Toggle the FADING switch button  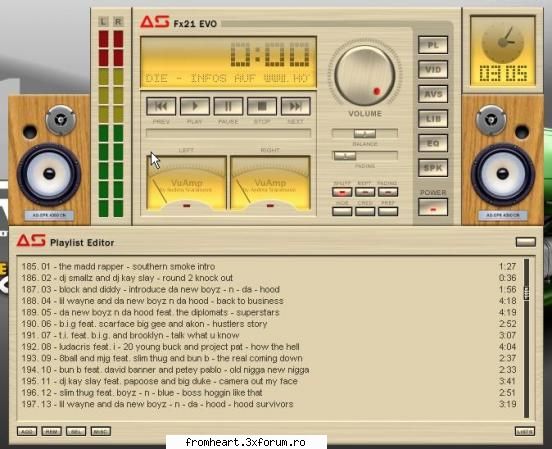point(388,192)
